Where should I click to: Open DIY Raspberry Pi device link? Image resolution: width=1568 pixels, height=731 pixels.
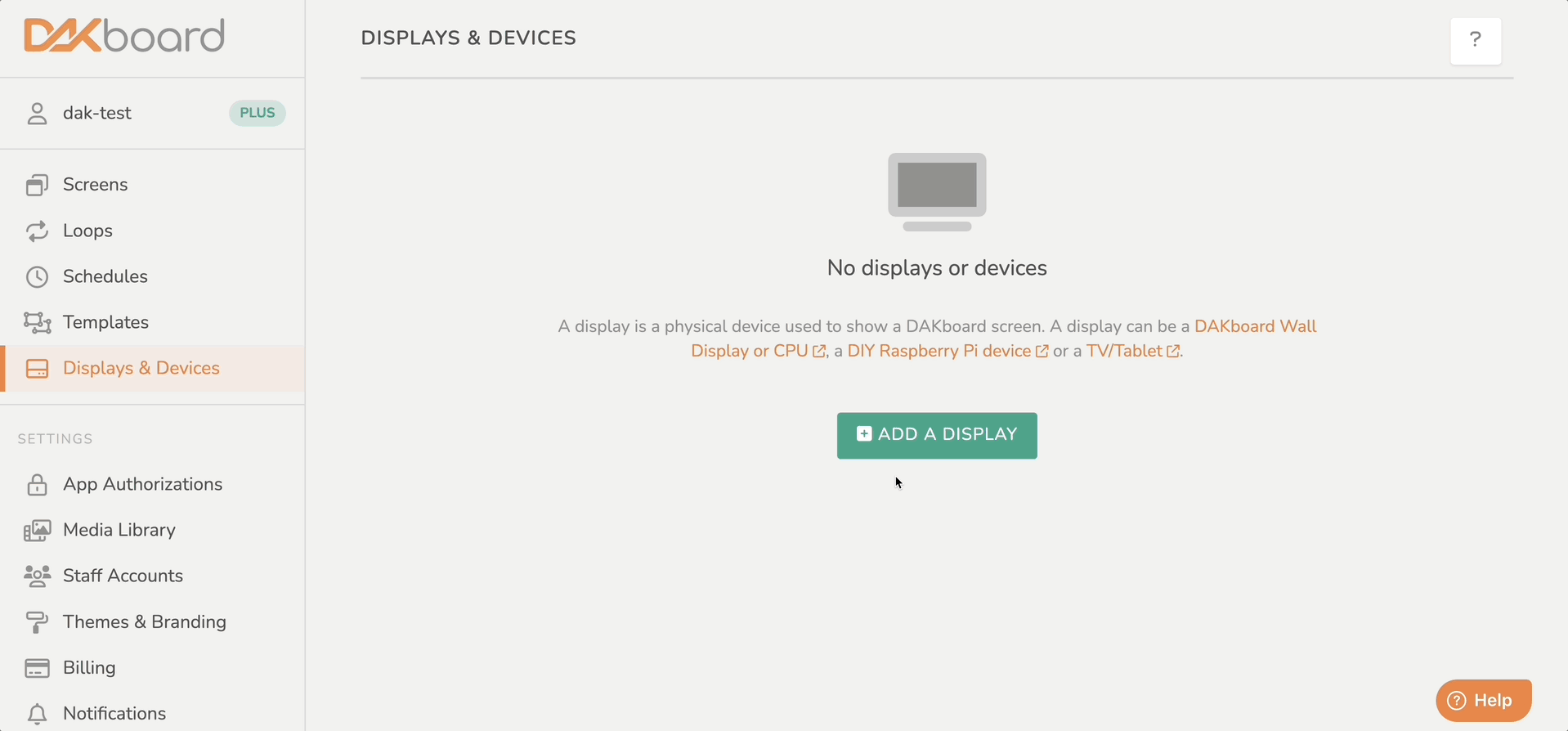(x=939, y=351)
